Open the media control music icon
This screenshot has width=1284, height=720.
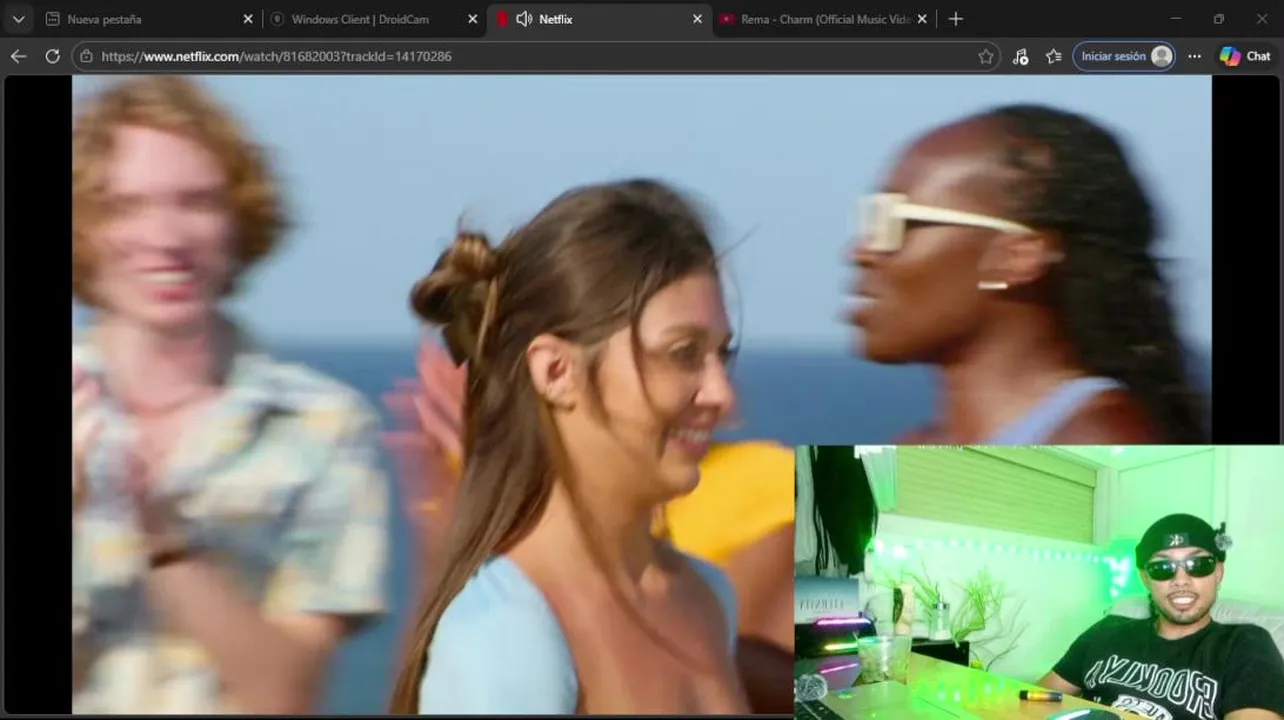1020,56
